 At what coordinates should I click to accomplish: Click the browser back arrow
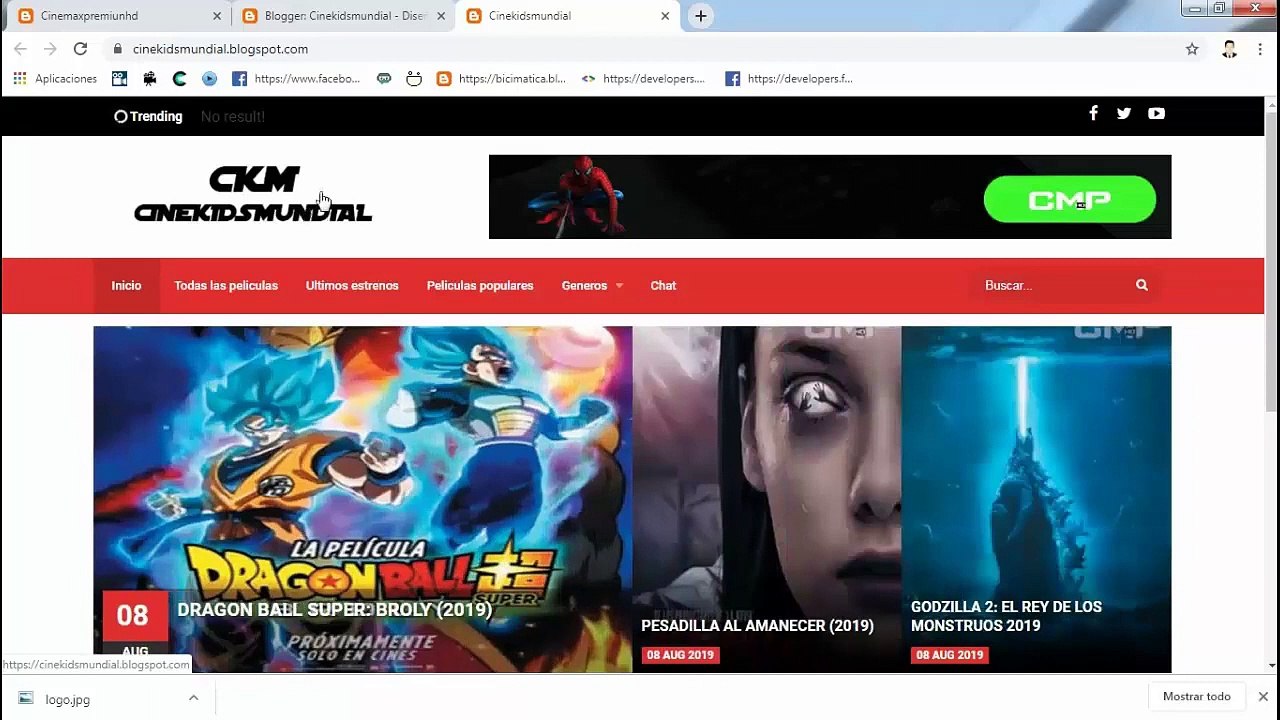pyautogui.click(x=20, y=48)
